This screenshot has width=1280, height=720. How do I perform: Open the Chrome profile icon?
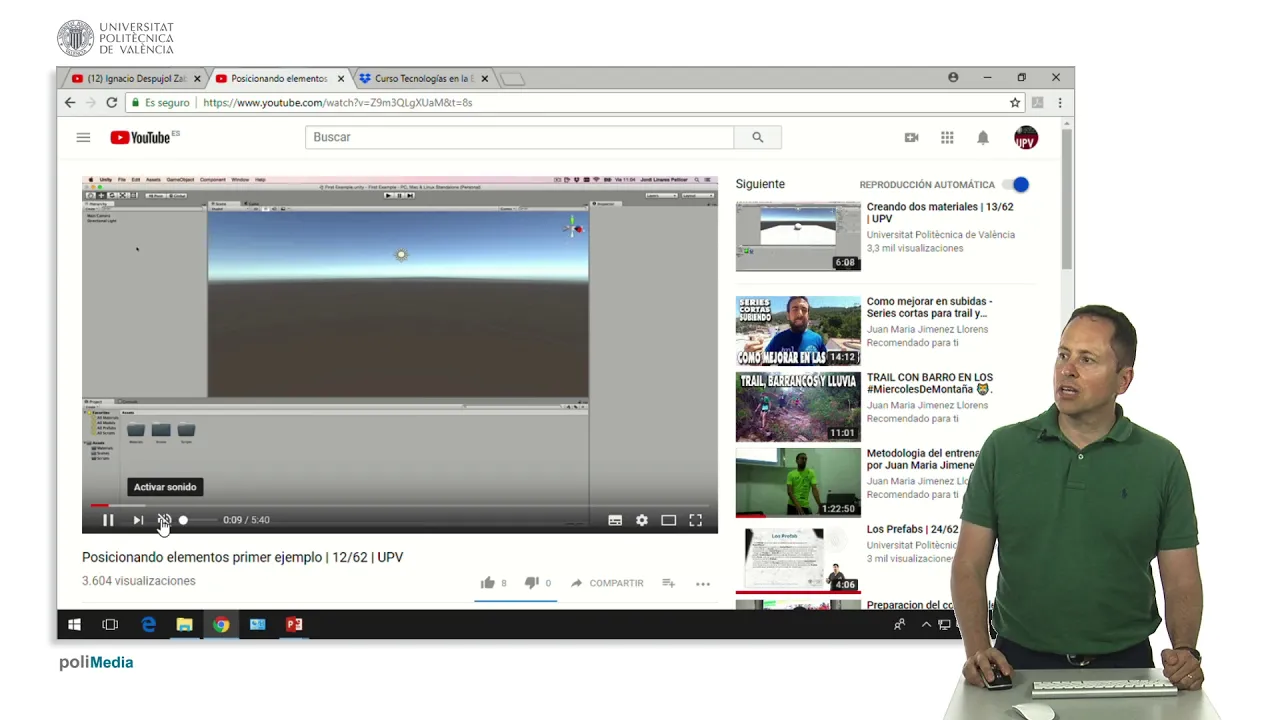pyautogui.click(x=953, y=77)
